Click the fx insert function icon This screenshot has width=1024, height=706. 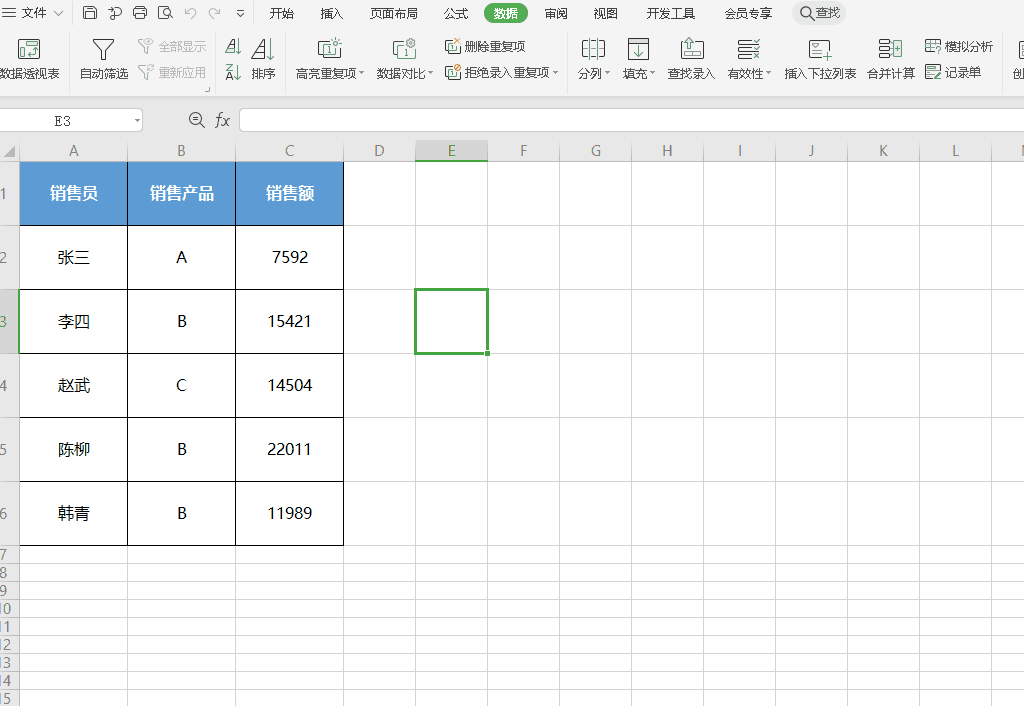pos(222,120)
